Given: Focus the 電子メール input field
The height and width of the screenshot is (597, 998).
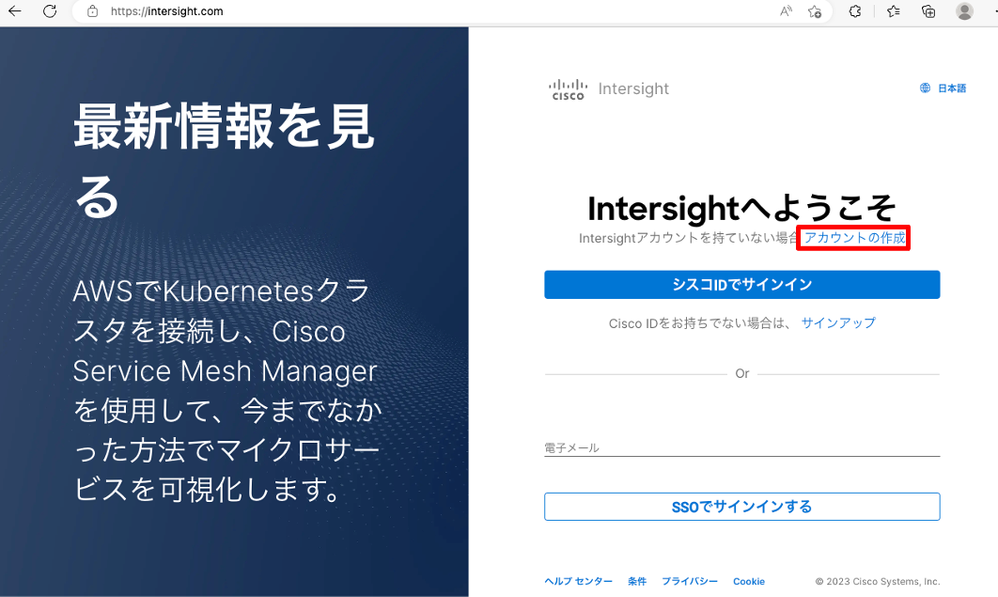Looking at the screenshot, I should coord(742,447).
